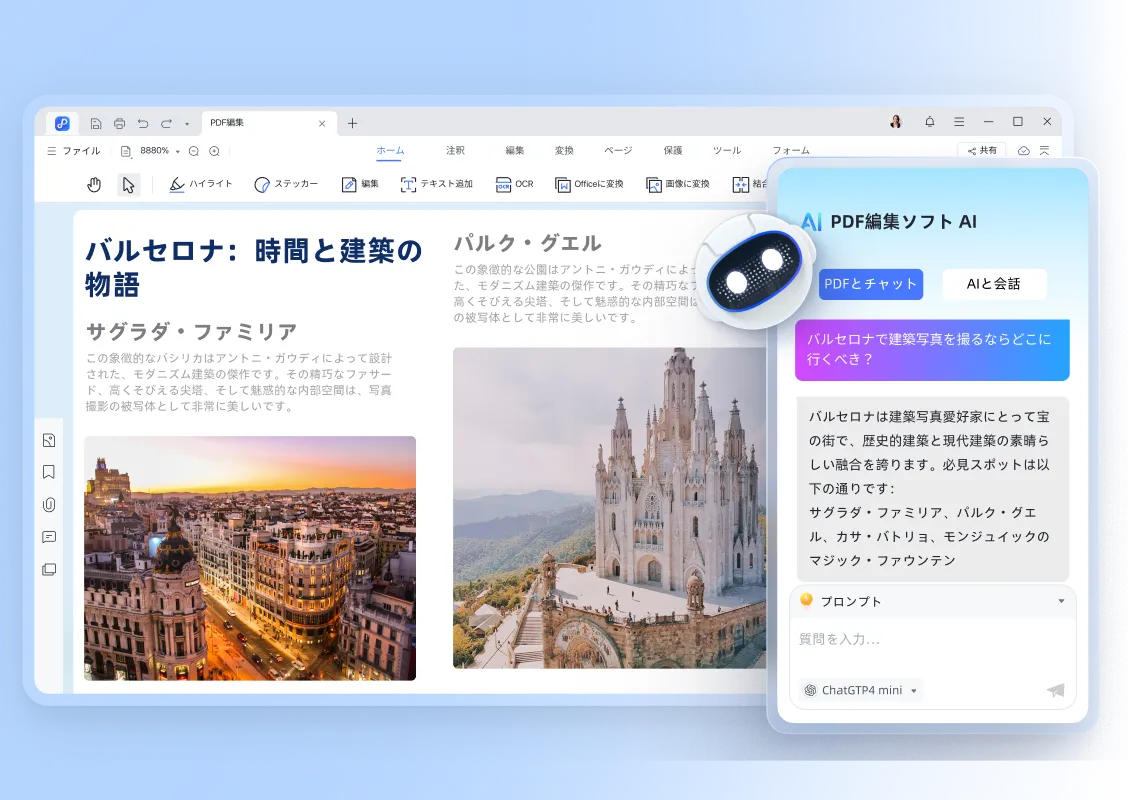The height and width of the screenshot is (800, 1128).
Task: Click the heading バルセロナ: 時間と建築の物語
Action: 254,267
